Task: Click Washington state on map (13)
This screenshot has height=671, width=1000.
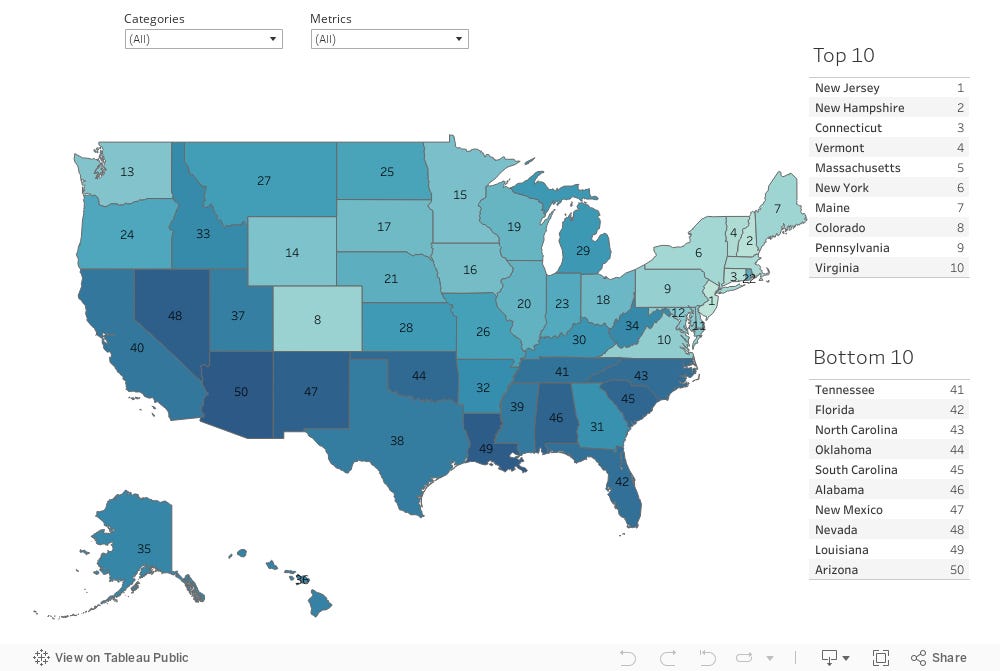Action: tap(127, 172)
